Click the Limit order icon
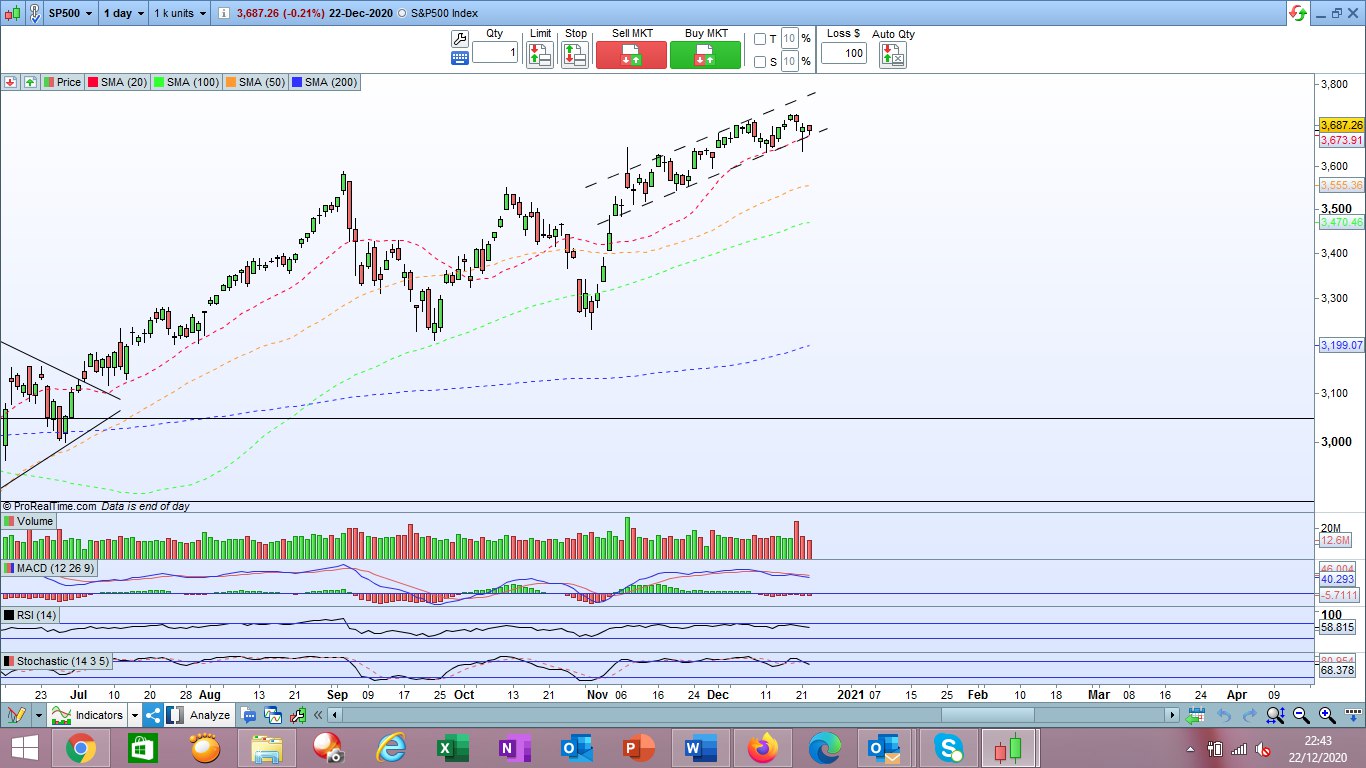Viewport: 1366px width, 768px height. click(x=540, y=55)
